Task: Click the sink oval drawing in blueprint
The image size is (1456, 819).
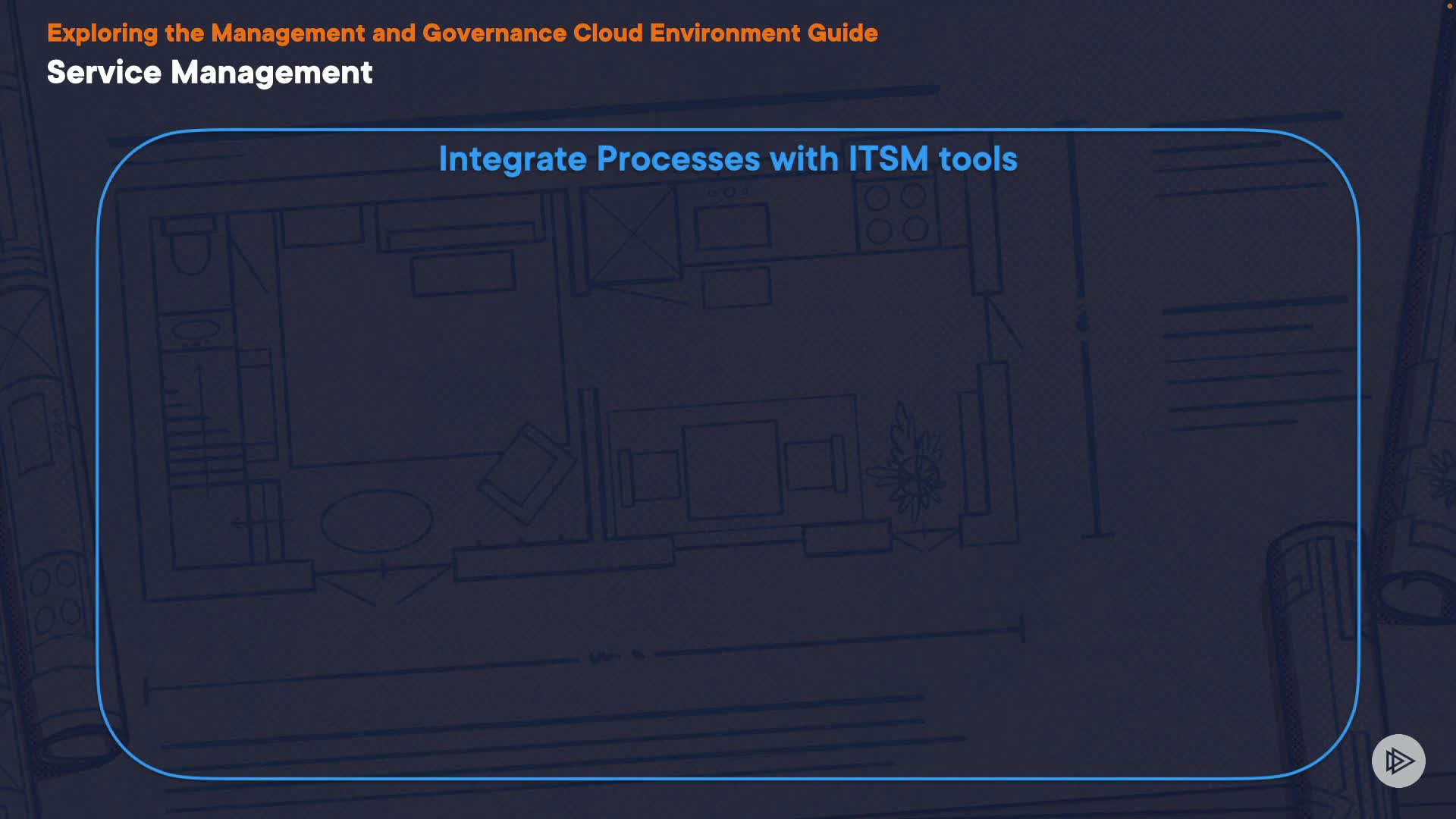Action: [196, 330]
